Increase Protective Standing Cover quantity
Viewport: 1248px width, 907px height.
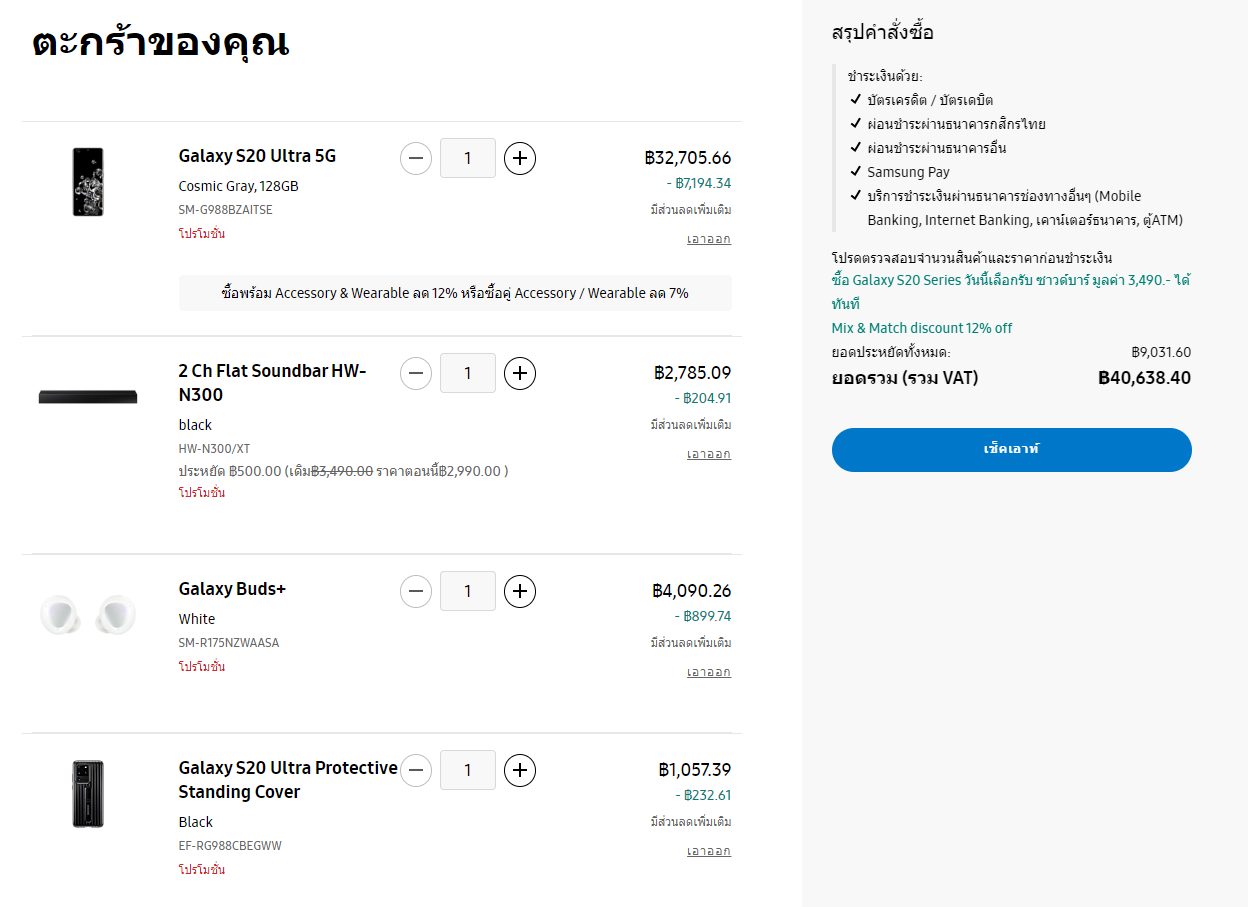pos(520,770)
